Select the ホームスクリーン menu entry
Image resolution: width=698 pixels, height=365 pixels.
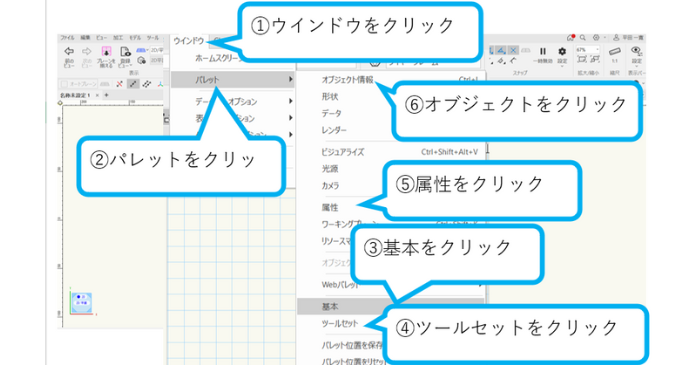pyautogui.click(x=218, y=58)
